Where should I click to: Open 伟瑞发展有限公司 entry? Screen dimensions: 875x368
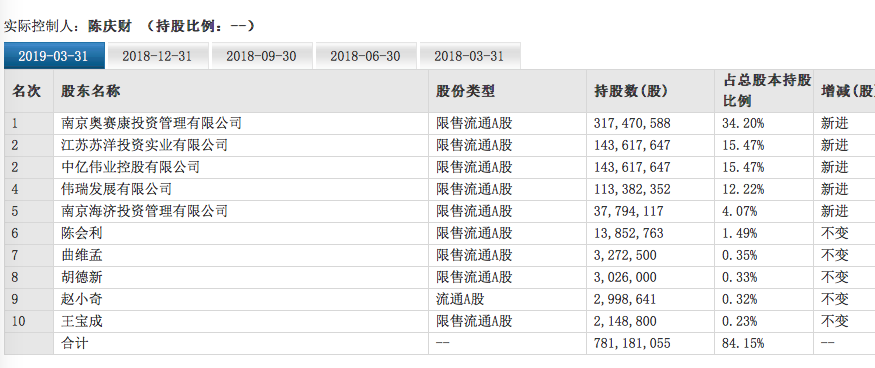[116, 189]
